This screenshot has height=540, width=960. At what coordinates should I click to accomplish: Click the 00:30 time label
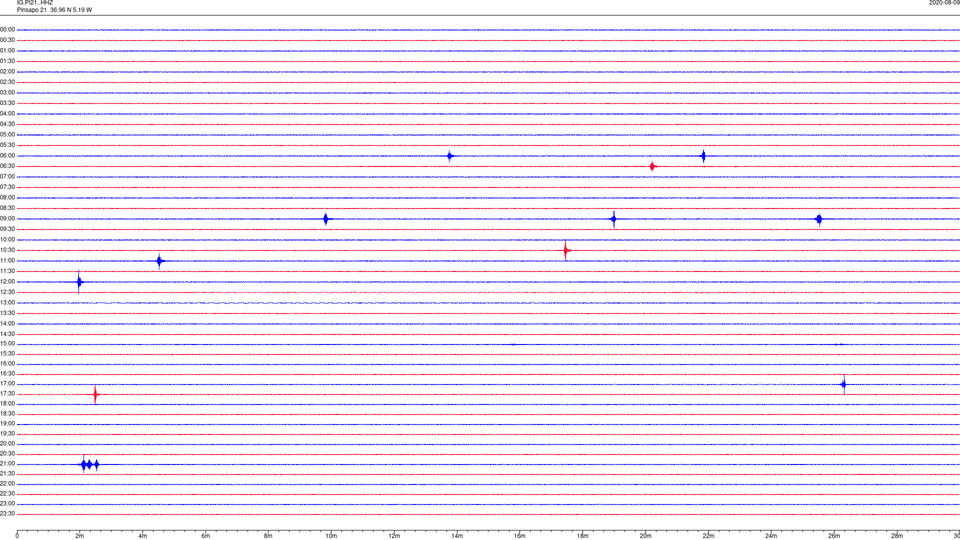tap(7, 40)
